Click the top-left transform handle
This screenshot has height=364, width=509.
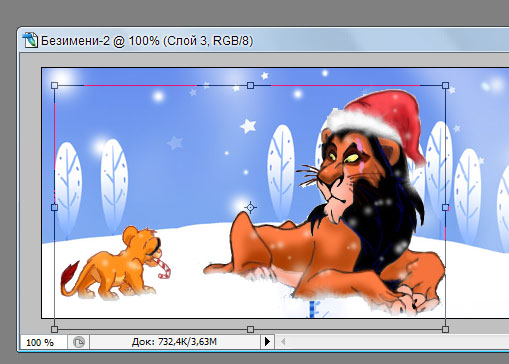point(55,86)
